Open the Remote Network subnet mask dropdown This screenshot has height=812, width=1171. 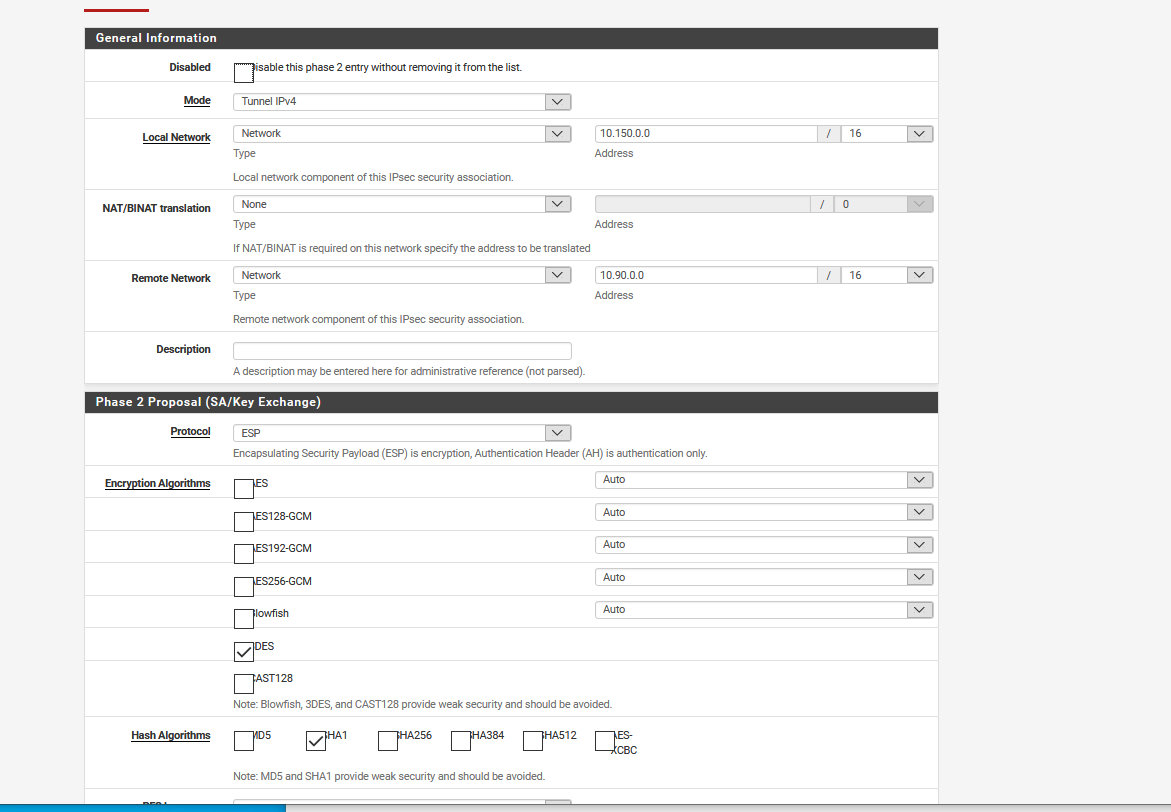(x=886, y=275)
